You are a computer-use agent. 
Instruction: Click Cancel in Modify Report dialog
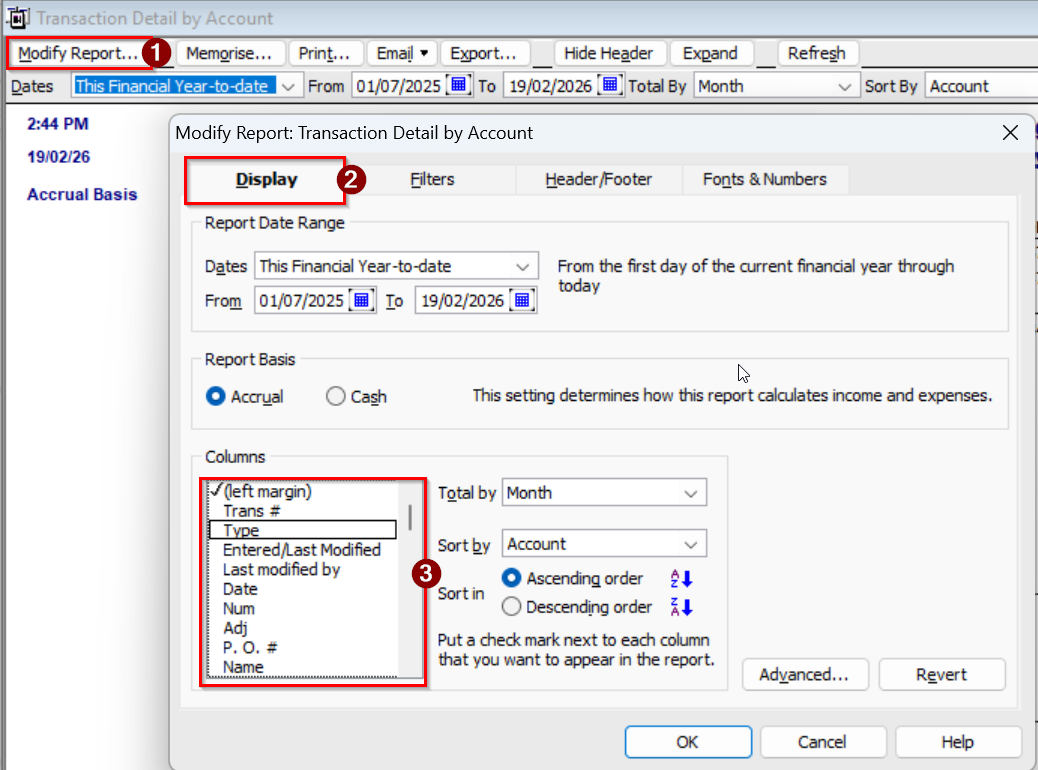822,742
